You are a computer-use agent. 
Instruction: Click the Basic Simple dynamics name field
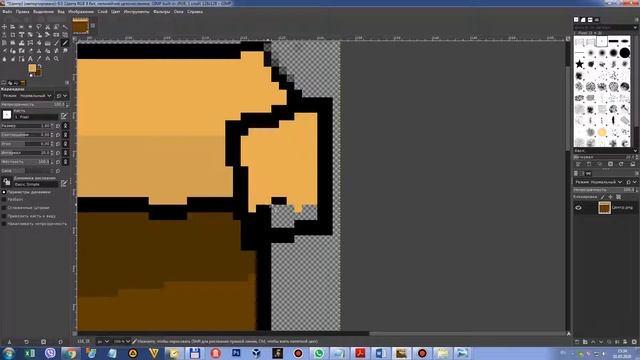point(36,184)
